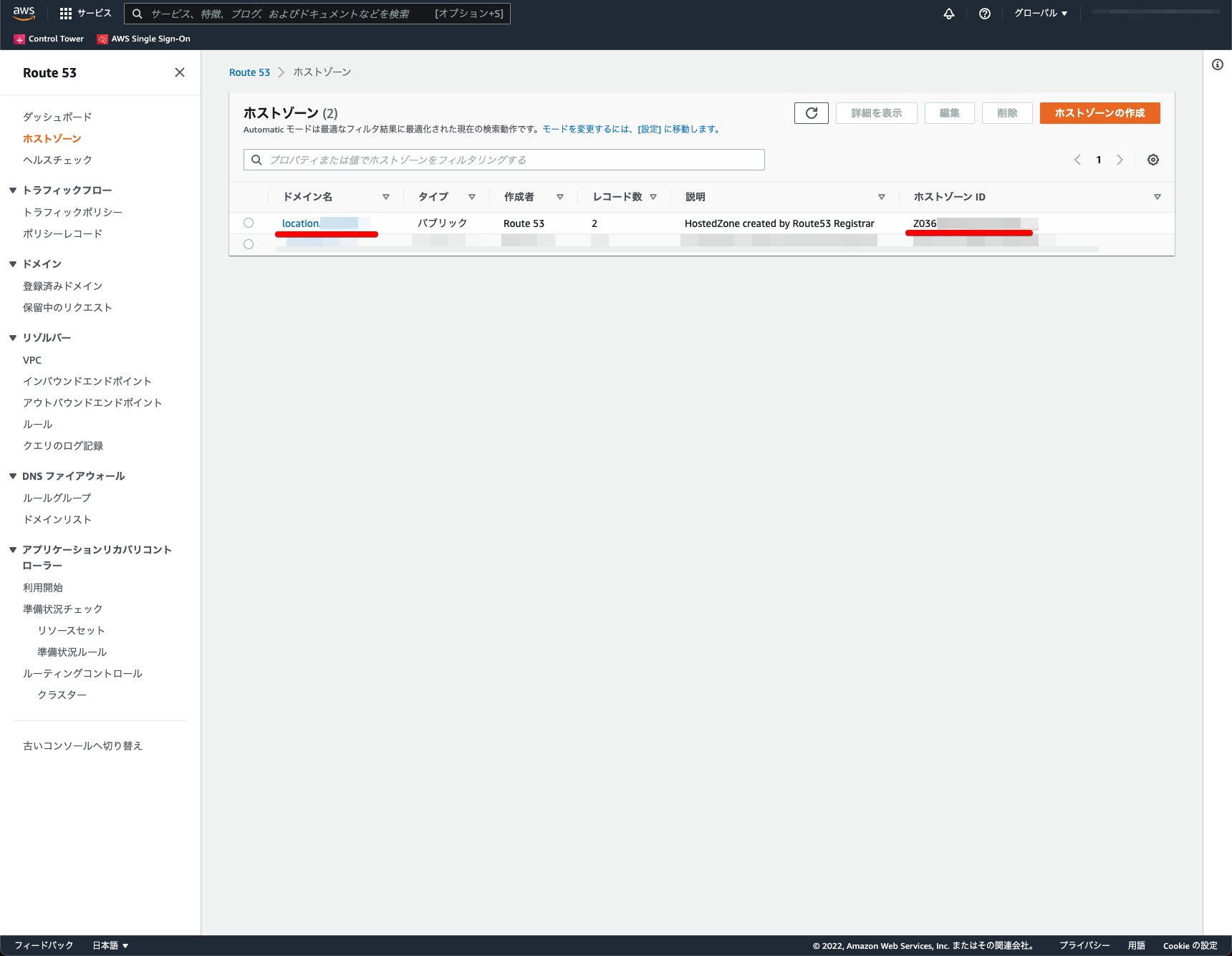Close the Route 53 navigation sidebar
The image size is (1232, 956).
coord(180,72)
